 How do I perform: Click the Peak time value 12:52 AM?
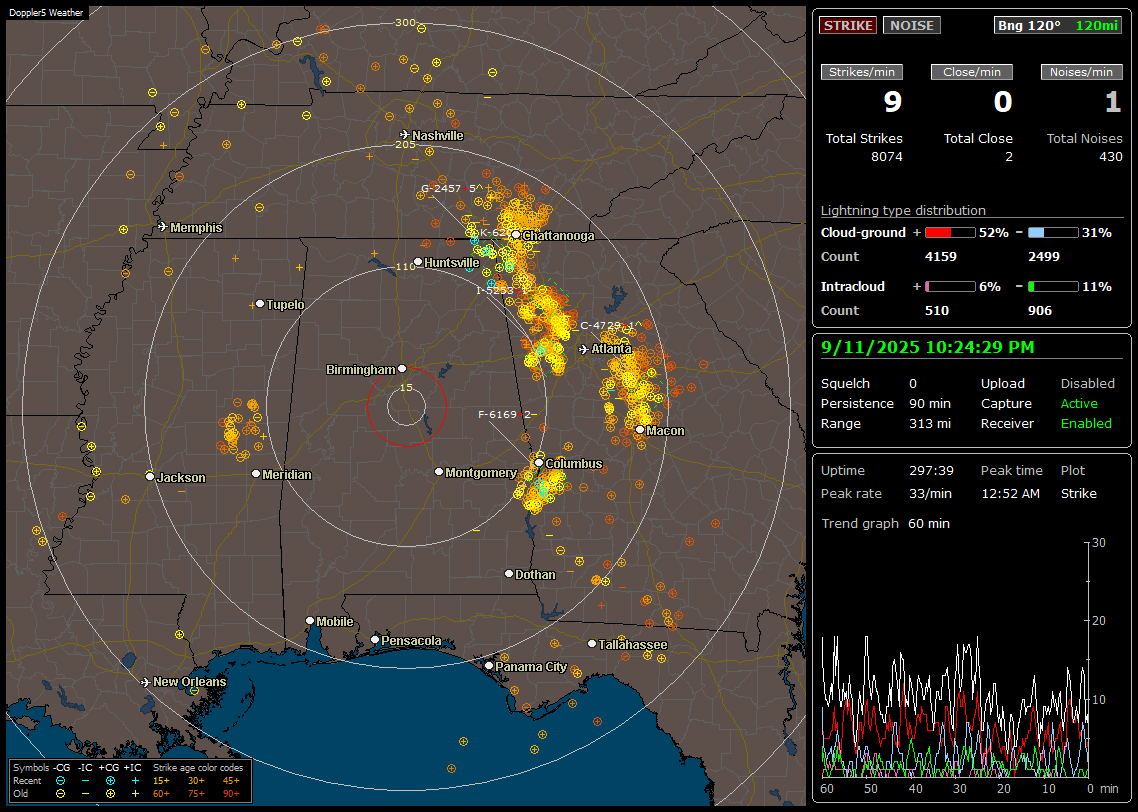point(1010,493)
